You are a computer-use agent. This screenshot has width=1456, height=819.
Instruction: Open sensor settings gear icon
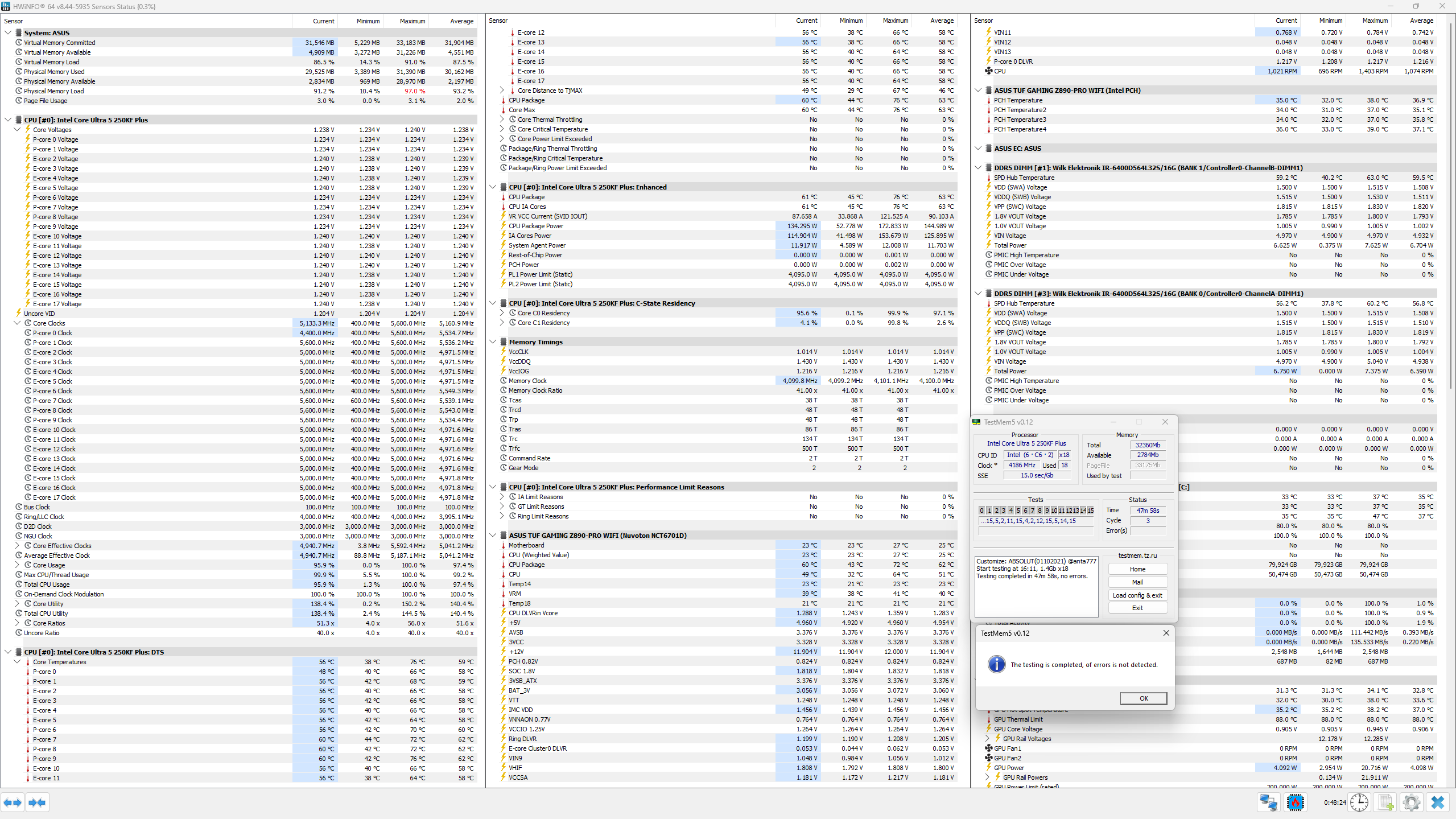pyautogui.click(x=1412, y=802)
